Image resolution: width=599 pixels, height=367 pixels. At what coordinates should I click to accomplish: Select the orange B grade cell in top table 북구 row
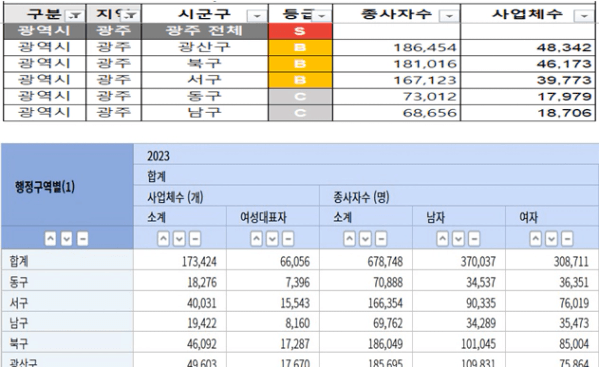300,64
